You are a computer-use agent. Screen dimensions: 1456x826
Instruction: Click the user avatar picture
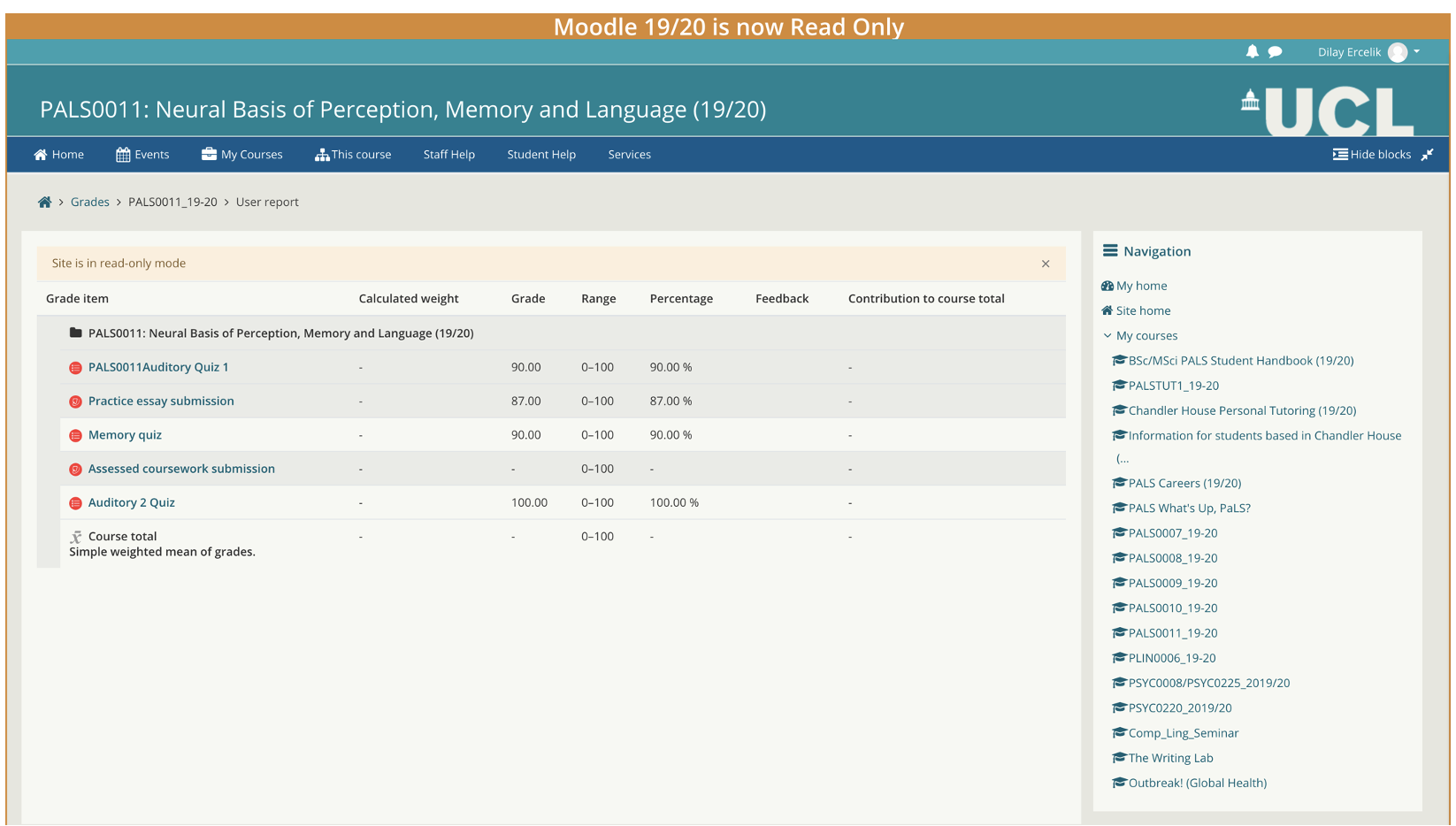1398,52
